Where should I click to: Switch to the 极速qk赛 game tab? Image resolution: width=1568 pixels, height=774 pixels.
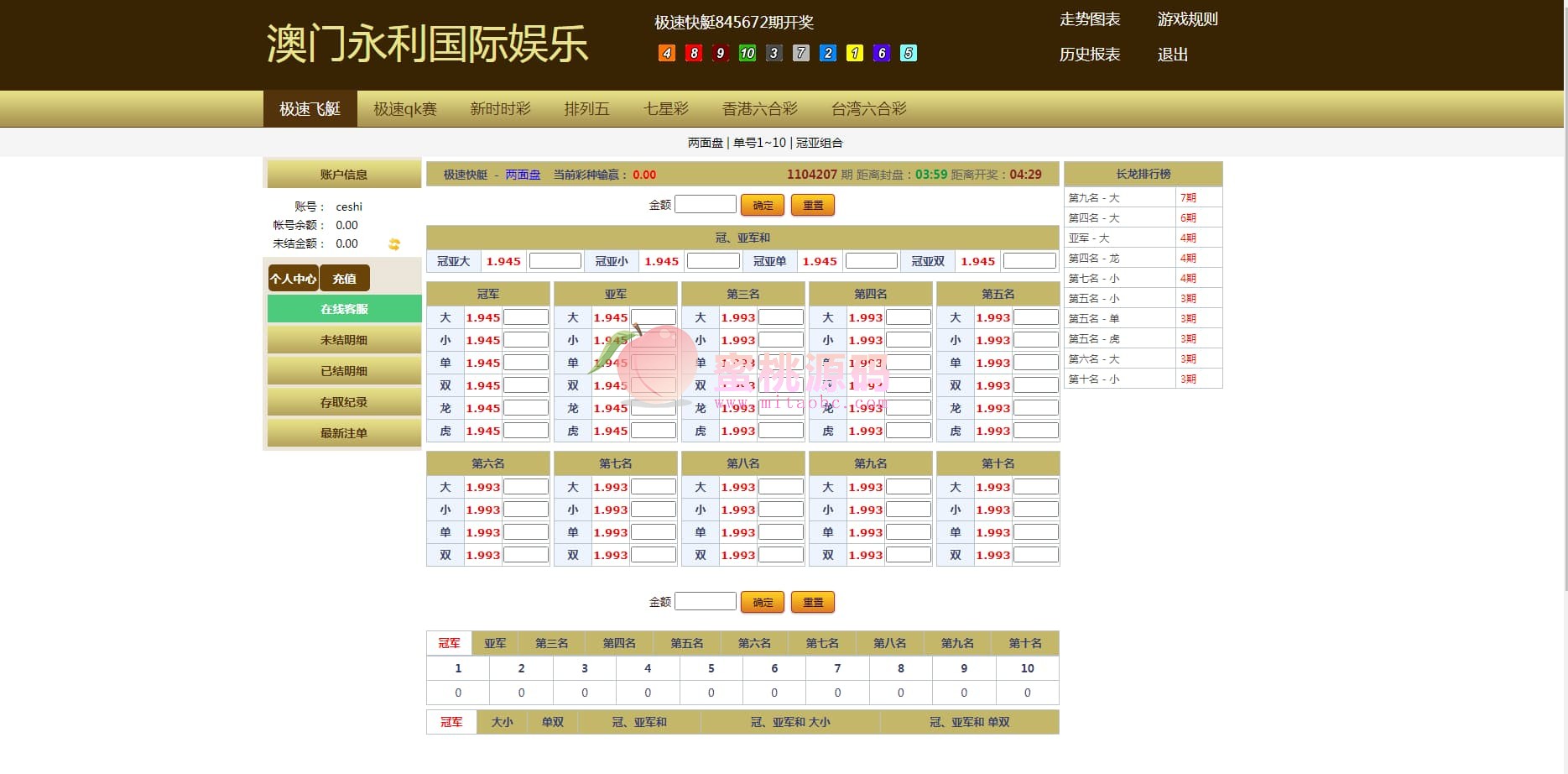tap(405, 109)
